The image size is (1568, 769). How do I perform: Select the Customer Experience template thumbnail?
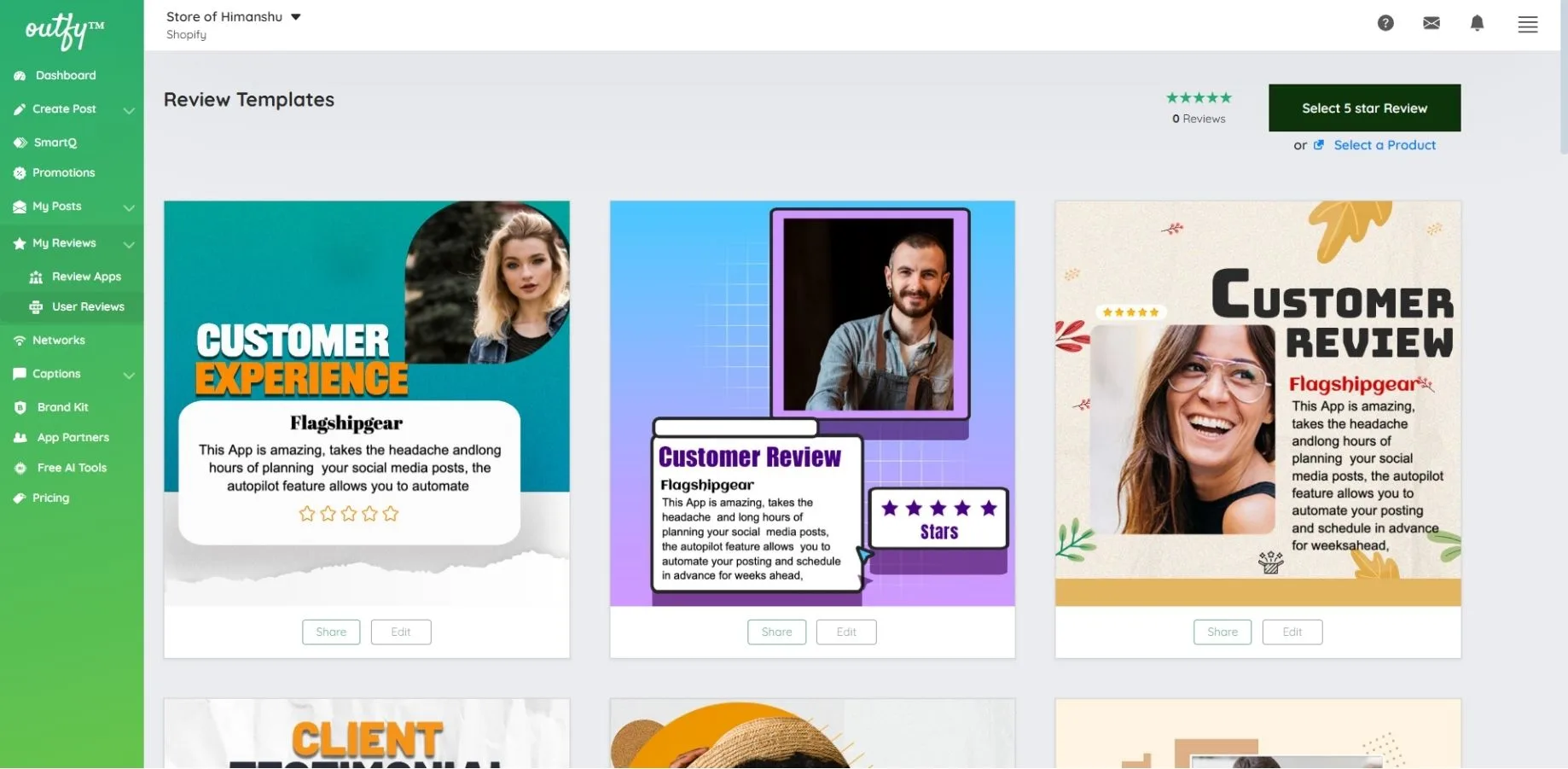[x=366, y=403]
